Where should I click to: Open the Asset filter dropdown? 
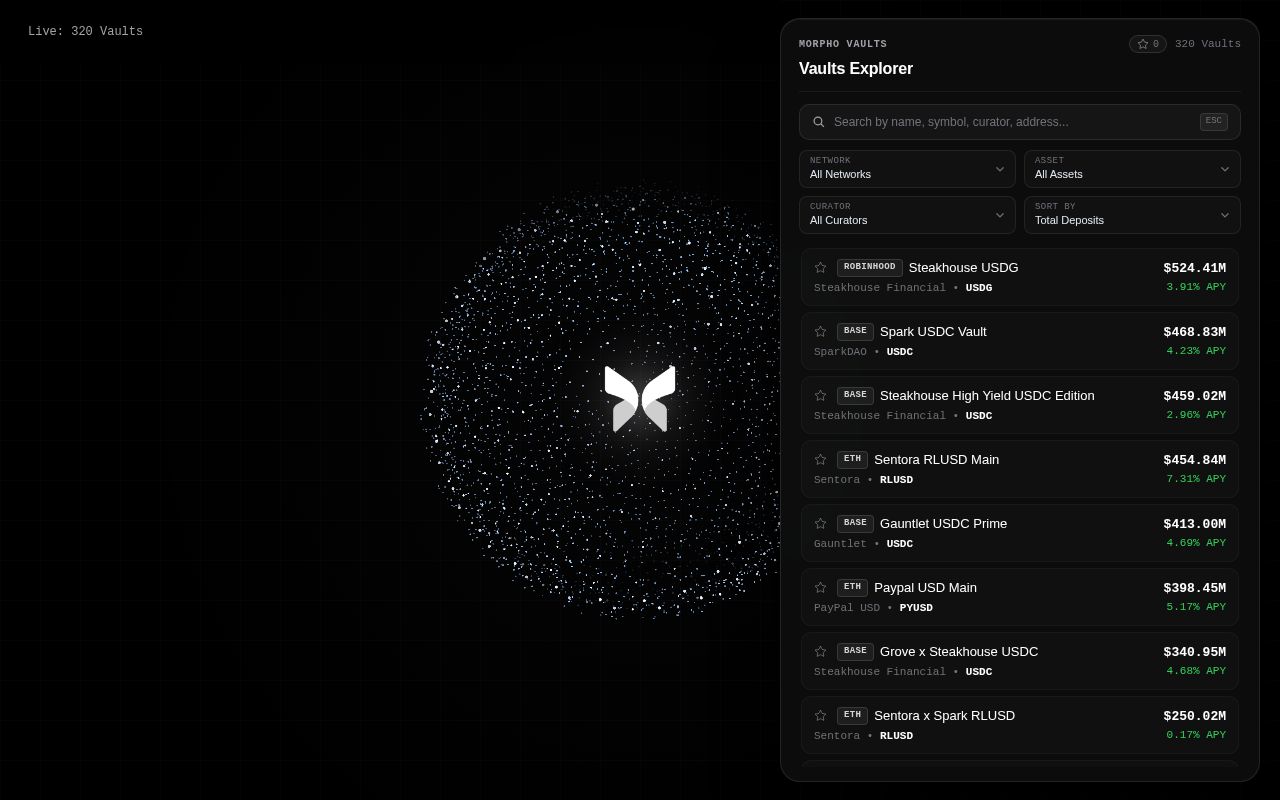click(x=1132, y=169)
